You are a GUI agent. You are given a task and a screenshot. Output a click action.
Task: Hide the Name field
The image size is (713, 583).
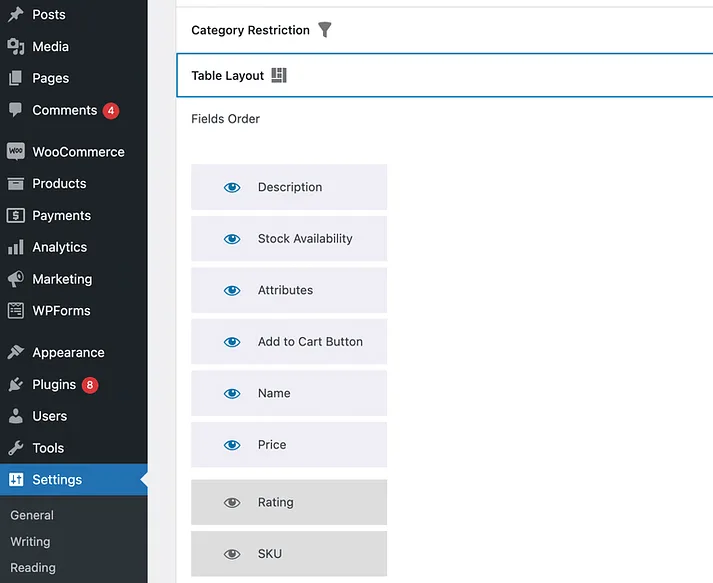click(x=232, y=393)
